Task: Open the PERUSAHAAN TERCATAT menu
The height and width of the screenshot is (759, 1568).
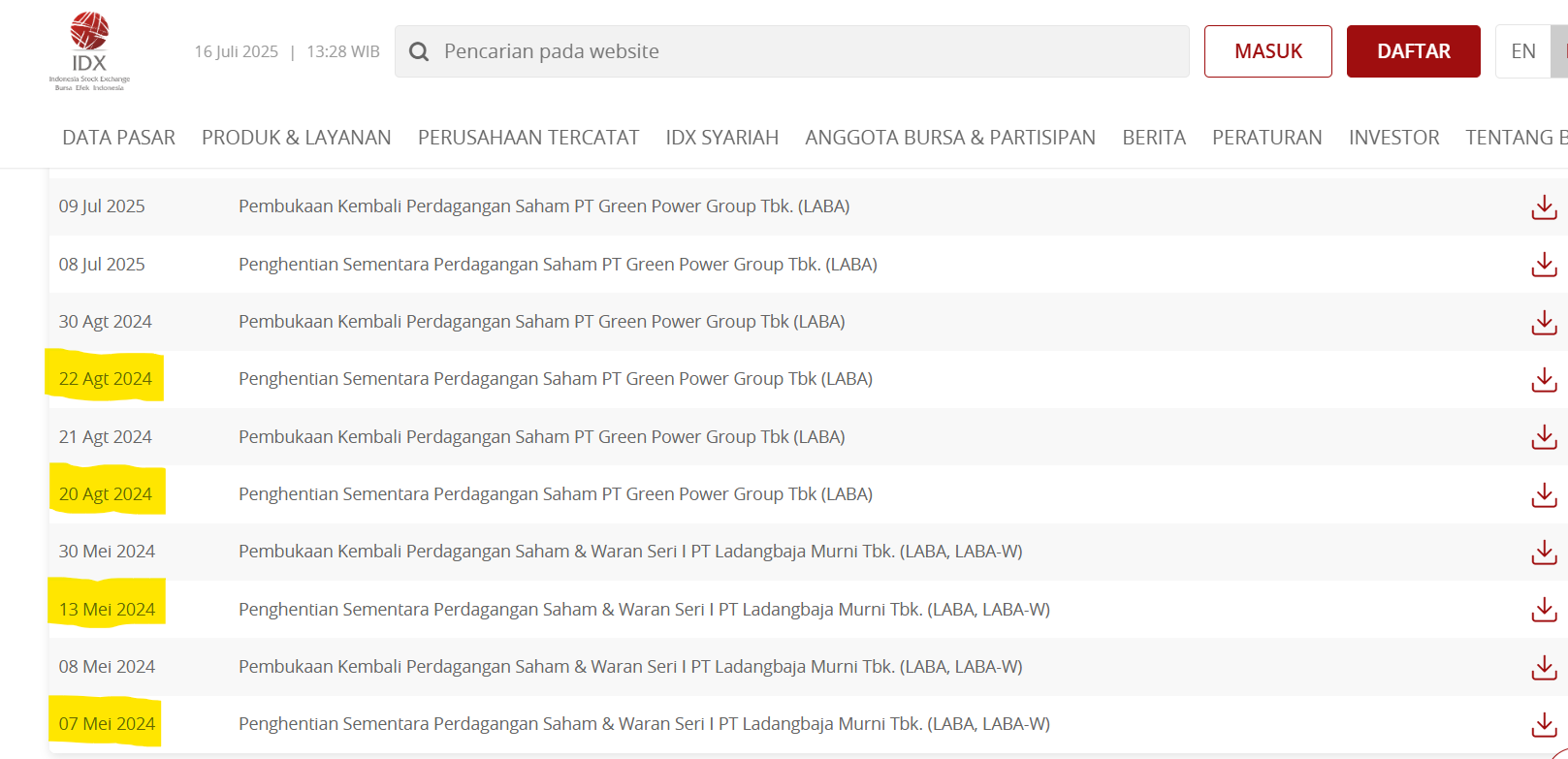Action: tap(528, 138)
